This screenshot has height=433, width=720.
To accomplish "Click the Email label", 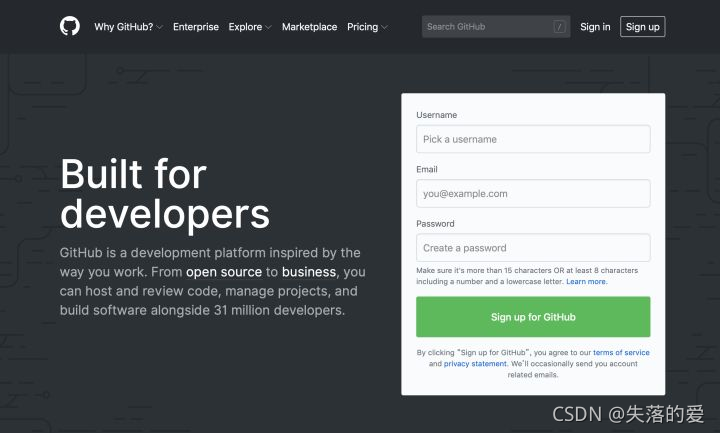I will click(427, 169).
